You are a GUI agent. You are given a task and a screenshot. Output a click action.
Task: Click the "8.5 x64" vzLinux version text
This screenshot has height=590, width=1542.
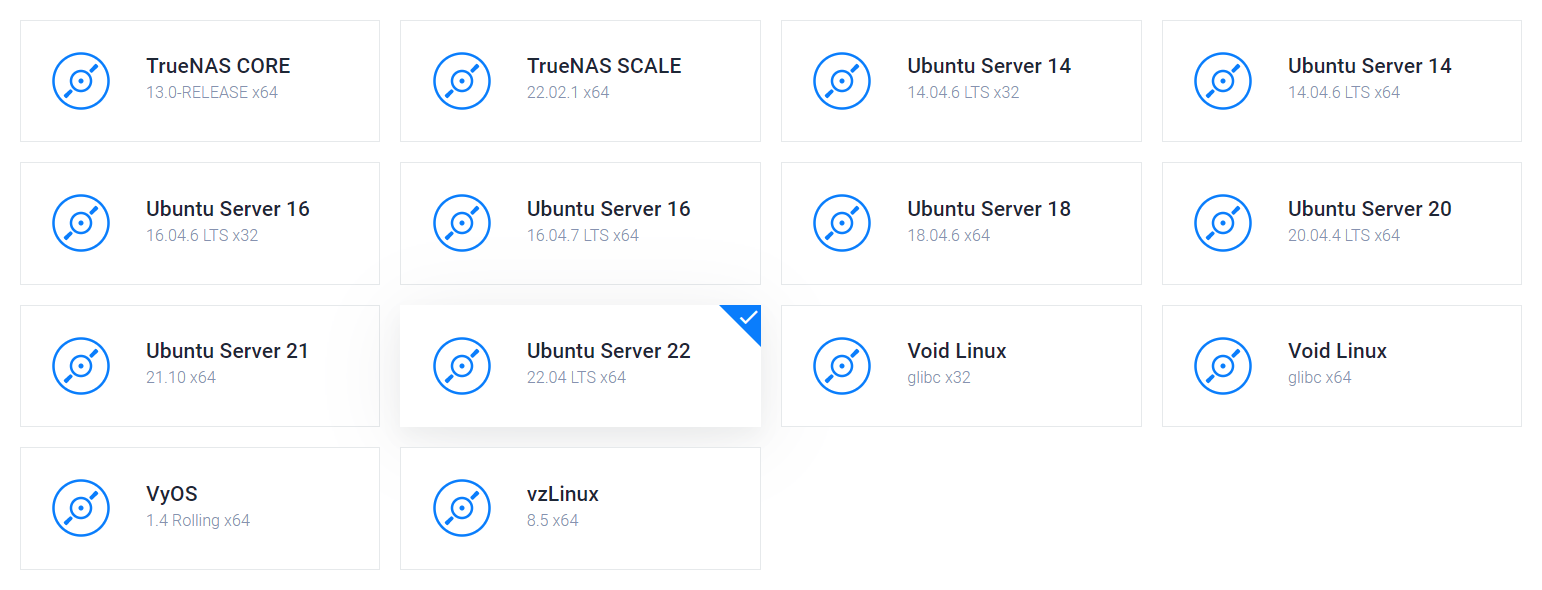pos(553,520)
